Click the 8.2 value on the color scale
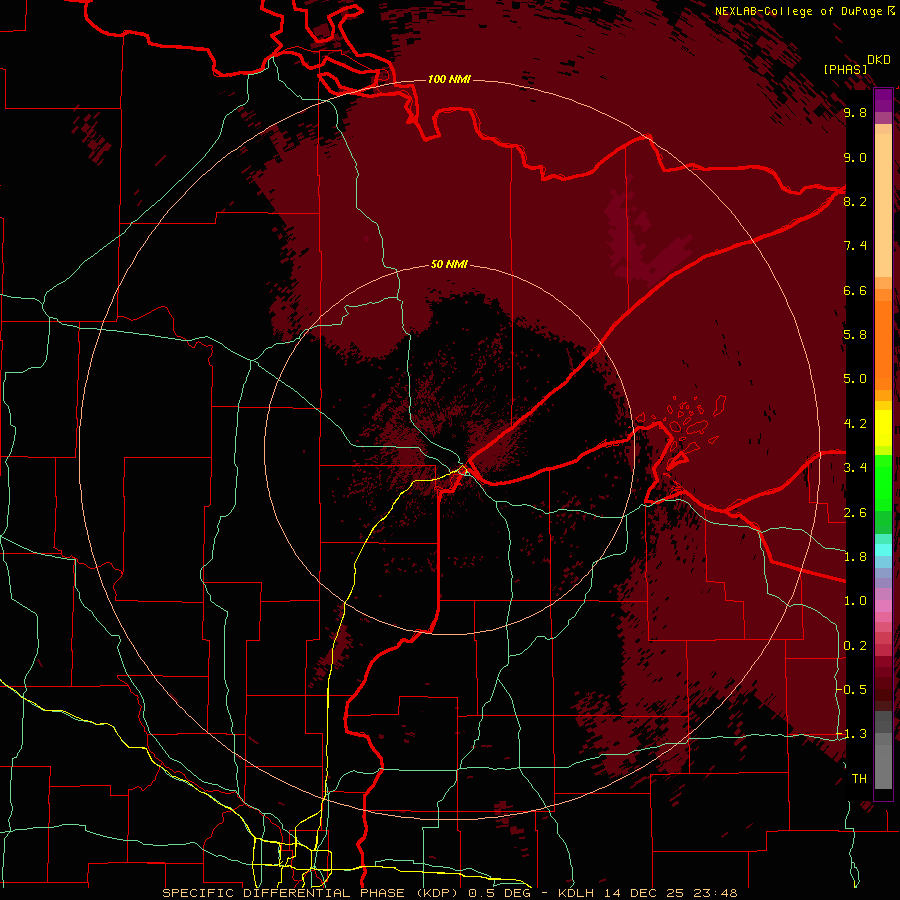 (855, 201)
